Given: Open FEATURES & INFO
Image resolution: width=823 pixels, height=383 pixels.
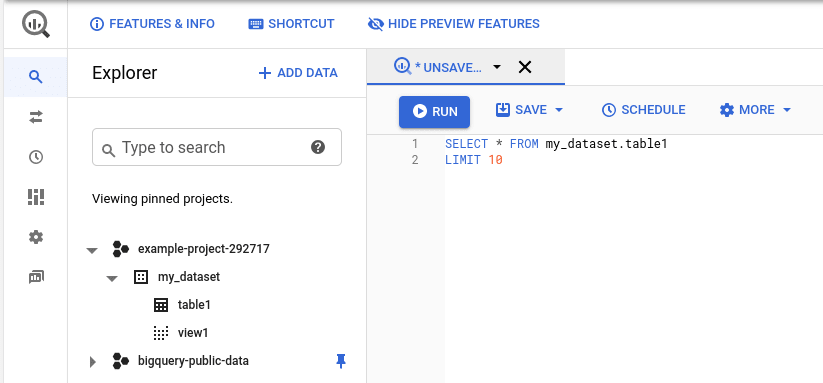Looking at the screenshot, I should (x=152, y=24).
